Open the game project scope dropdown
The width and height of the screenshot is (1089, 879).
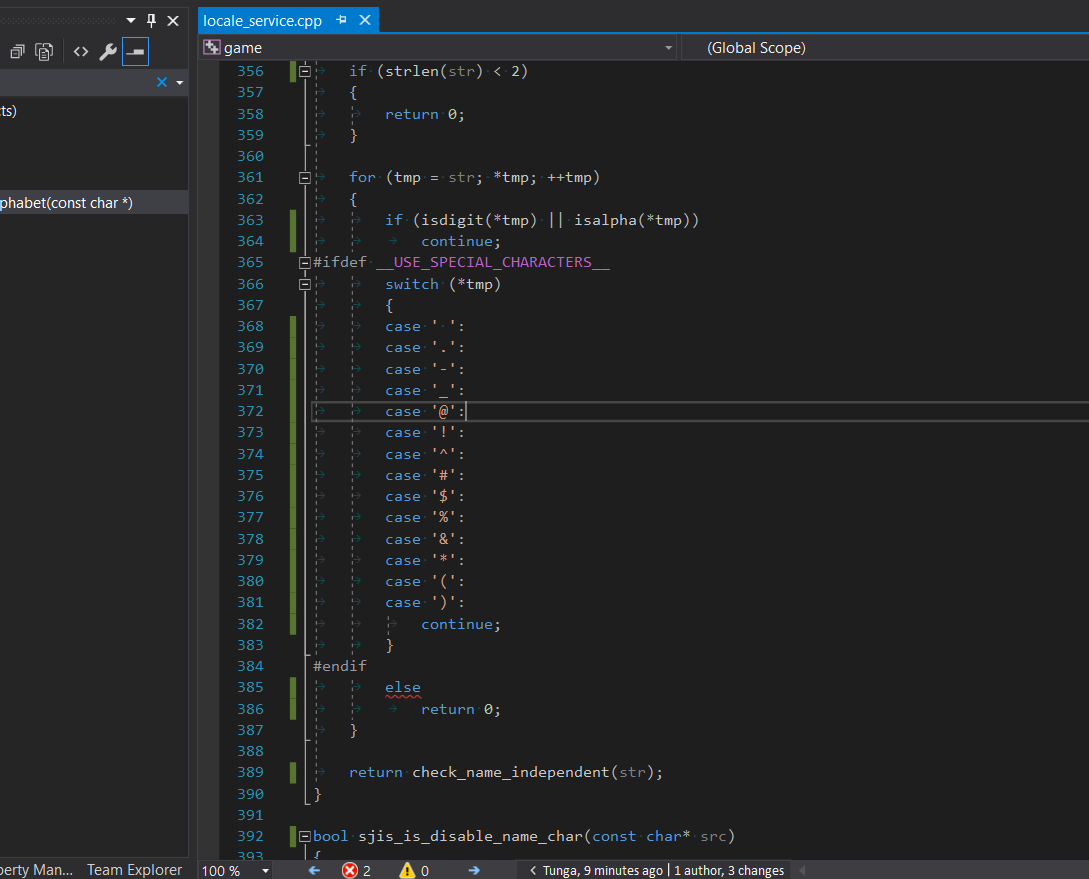pos(669,48)
